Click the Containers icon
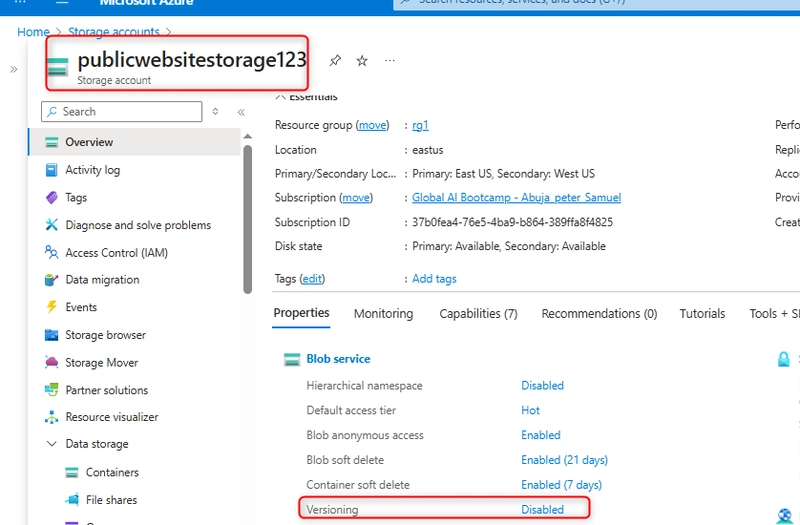The width and height of the screenshot is (800, 525). coord(72,472)
